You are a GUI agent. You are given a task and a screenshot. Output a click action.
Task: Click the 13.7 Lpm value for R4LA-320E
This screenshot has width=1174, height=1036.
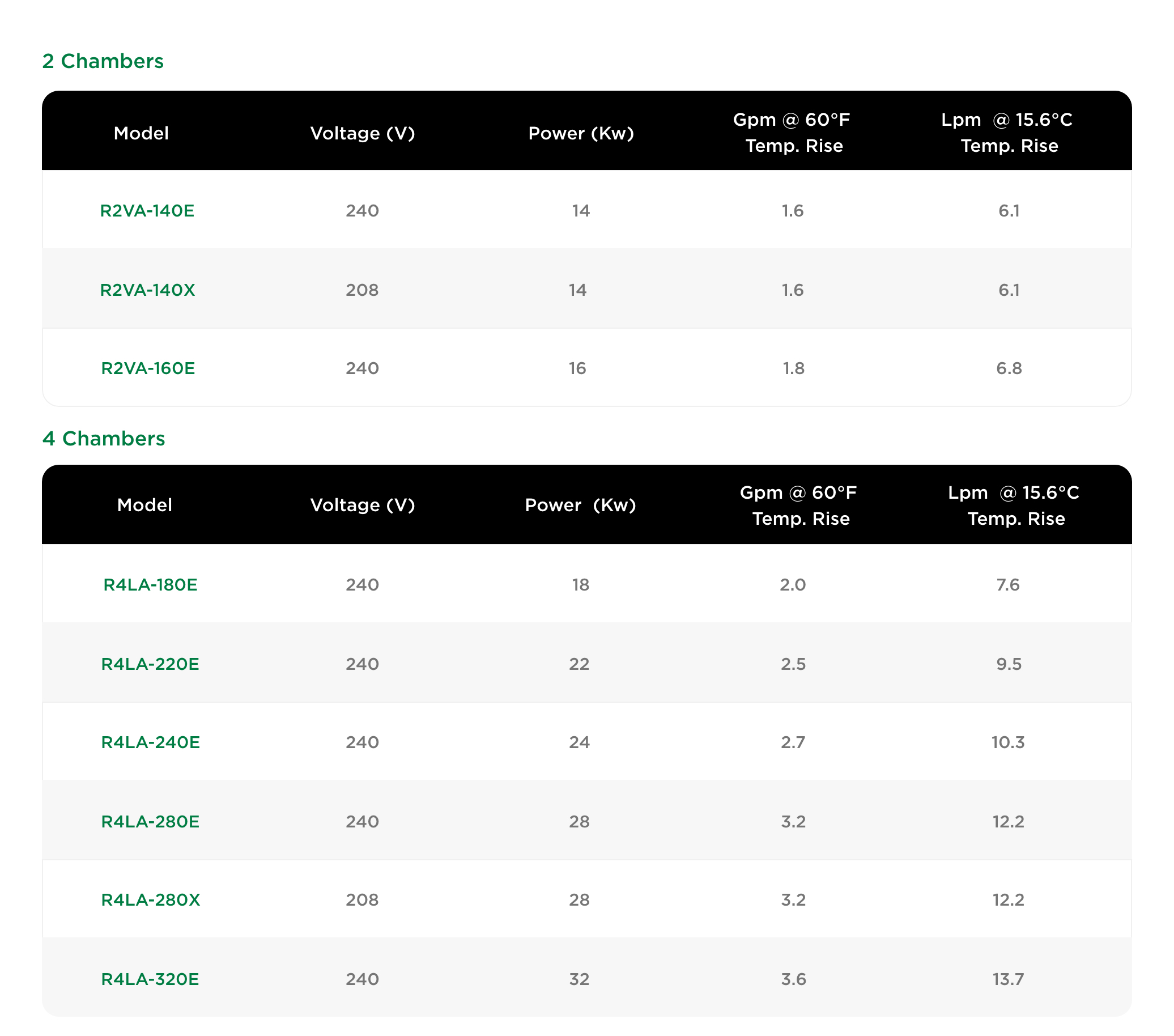[x=1008, y=979]
